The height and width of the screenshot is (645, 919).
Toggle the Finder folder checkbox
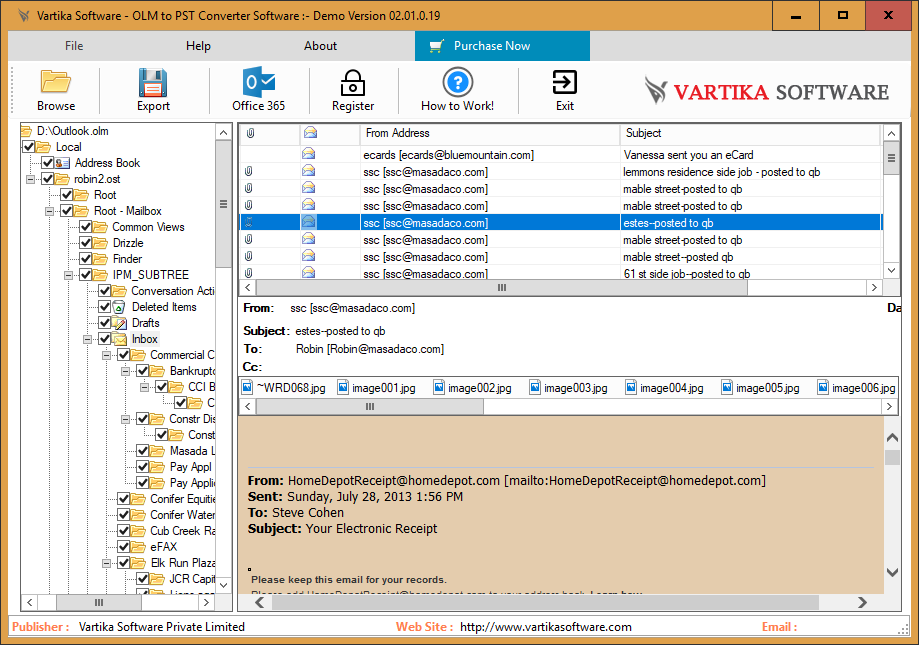pos(86,259)
